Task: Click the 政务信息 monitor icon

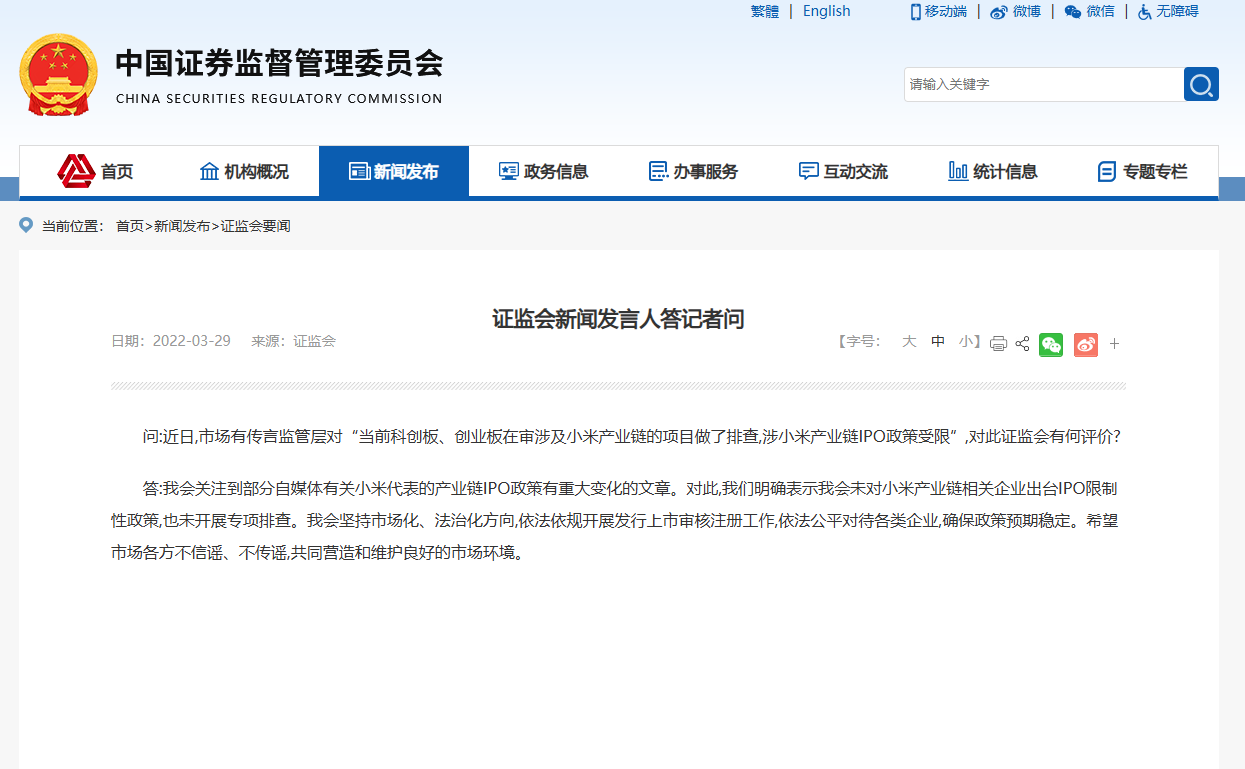Action: pos(509,171)
